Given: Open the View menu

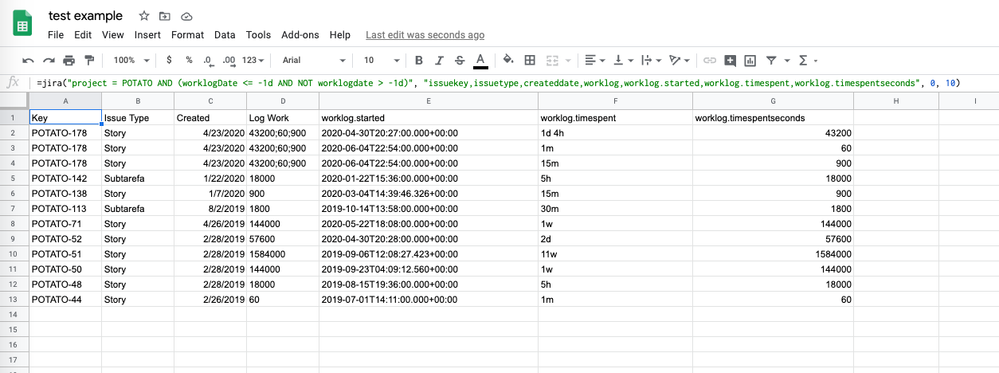Looking at the screenshot, I should 113,35.
